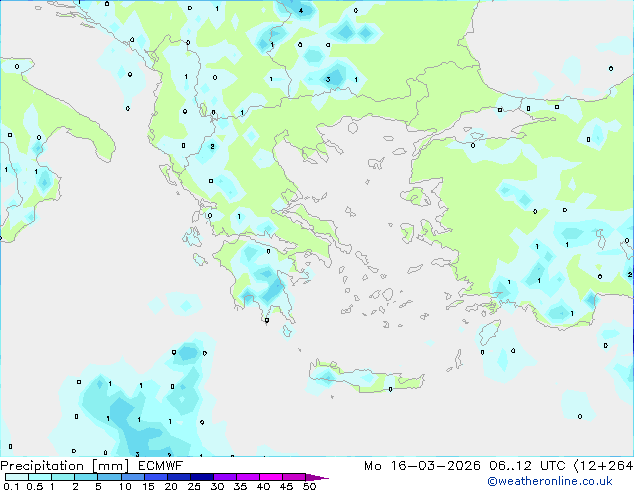
Task: Click the '4' precipitation value on the map
Action: pyautogui.click(x=301, y=11)
